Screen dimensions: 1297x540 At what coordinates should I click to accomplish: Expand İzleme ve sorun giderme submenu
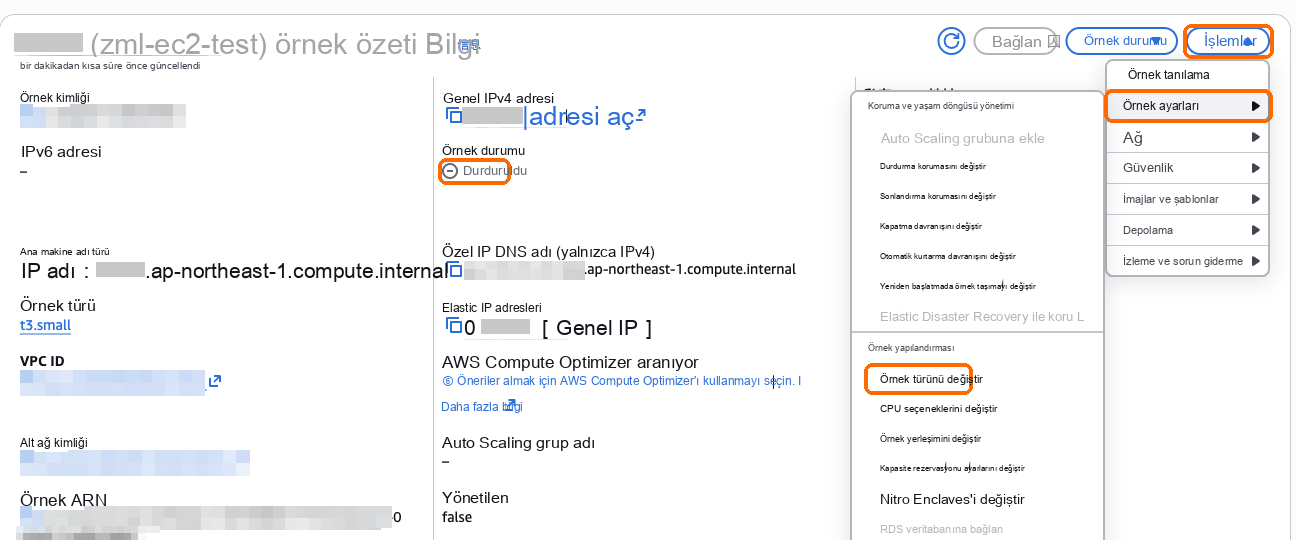pos(1188,261)
